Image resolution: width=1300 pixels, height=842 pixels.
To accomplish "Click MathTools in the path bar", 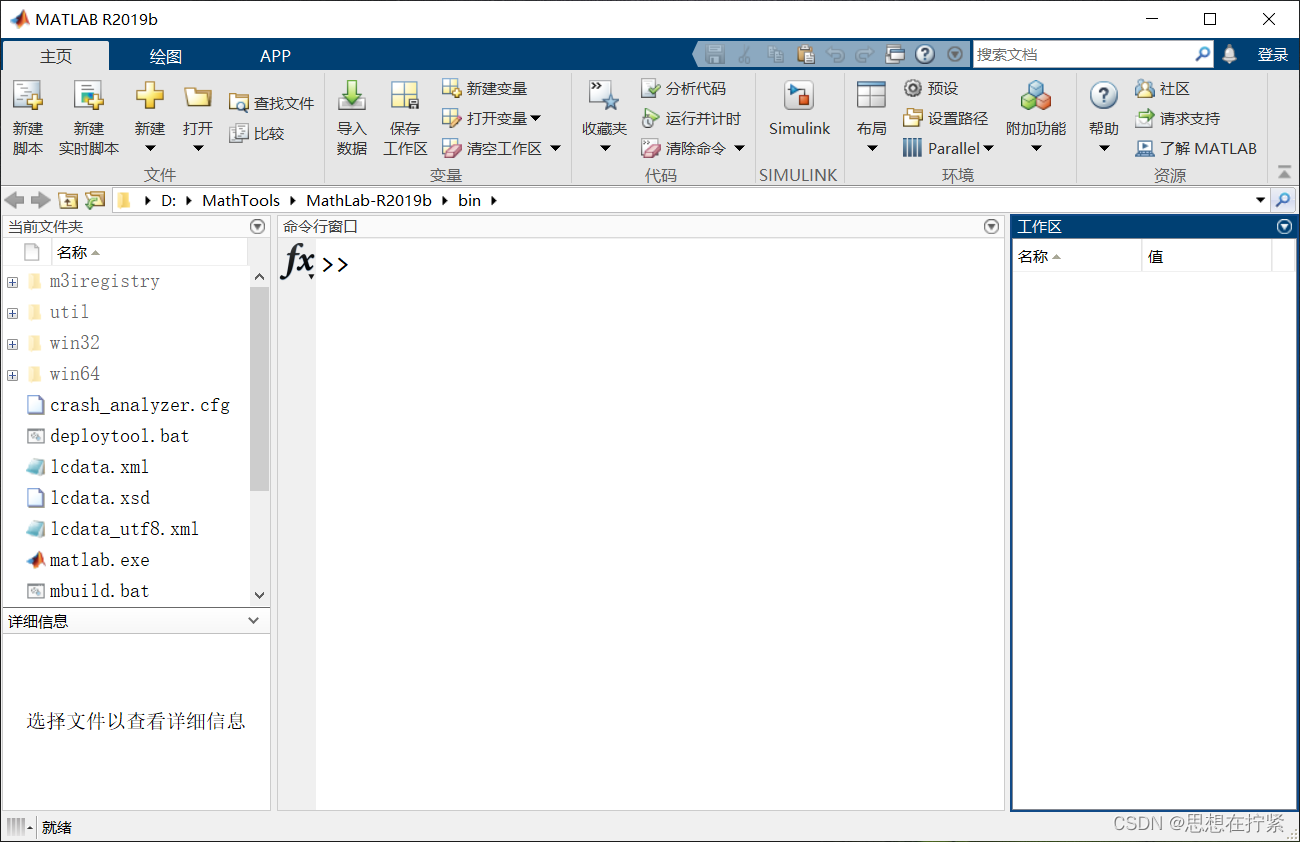I will 241,200.
